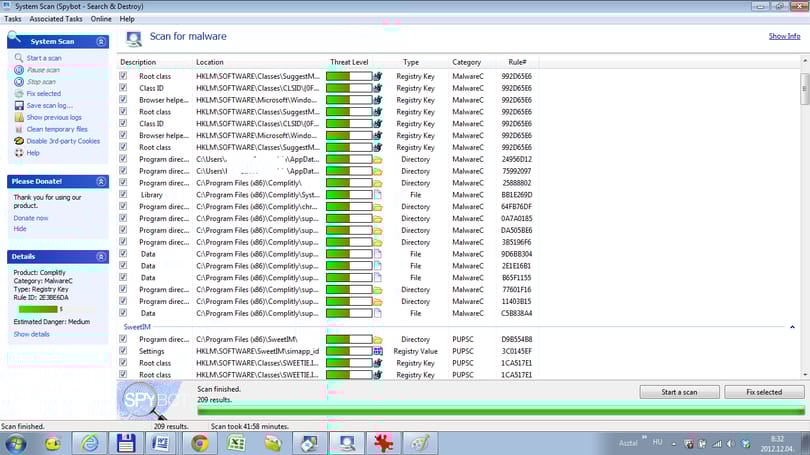Click the volume speaker icon in system tray
This screenshot has width=810, height=455.
click(730, 444)
